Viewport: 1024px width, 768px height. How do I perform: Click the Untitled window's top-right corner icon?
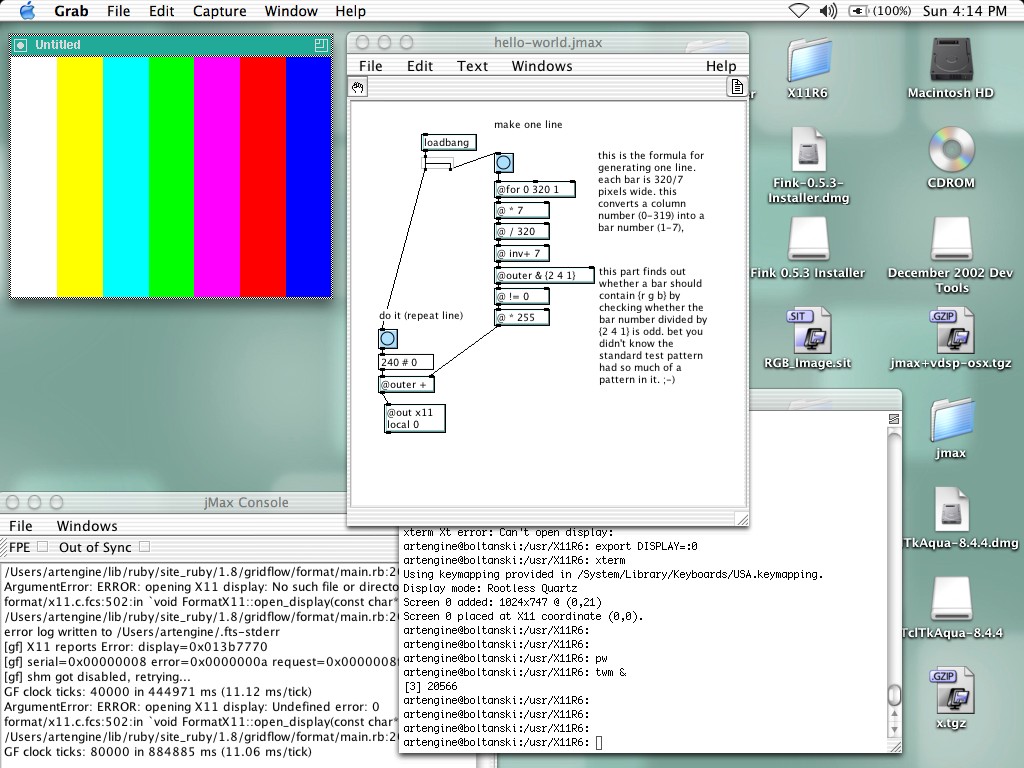coord(321,45)
